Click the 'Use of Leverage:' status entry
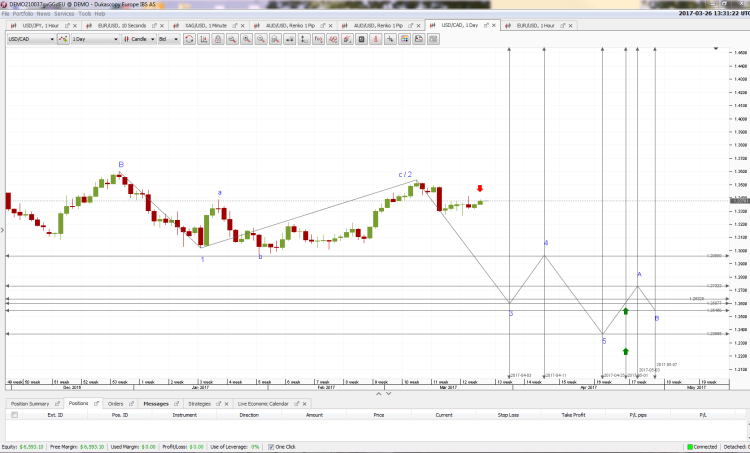Viewport: 750px width, 453px height. pos(235,447)
